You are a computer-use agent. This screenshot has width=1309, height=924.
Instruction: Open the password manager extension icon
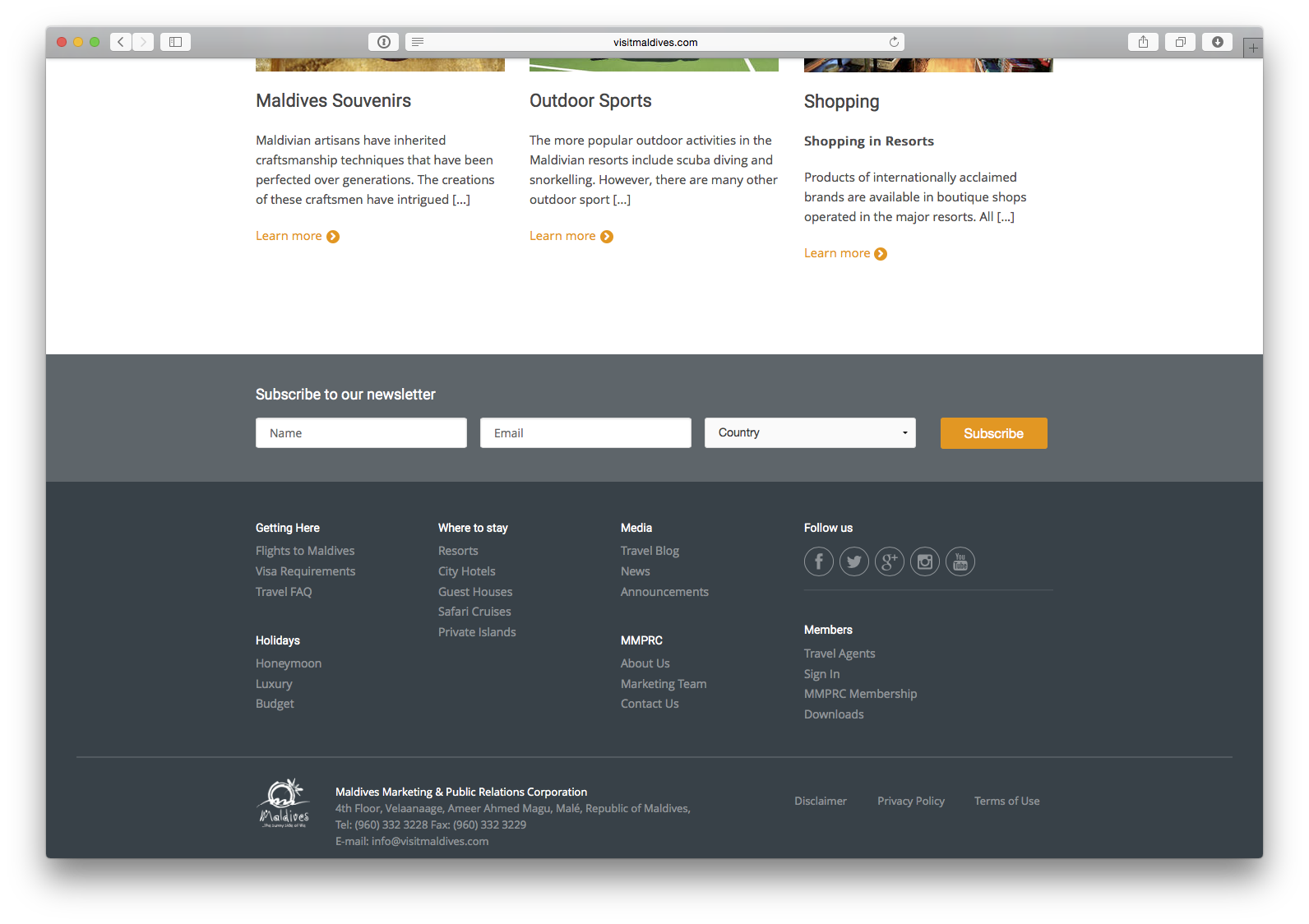(383, 42)
